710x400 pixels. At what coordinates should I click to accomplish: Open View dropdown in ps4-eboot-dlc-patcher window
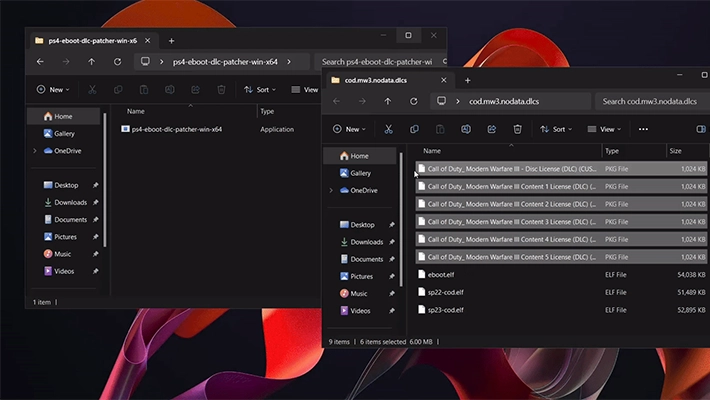(x=305, y=90)
